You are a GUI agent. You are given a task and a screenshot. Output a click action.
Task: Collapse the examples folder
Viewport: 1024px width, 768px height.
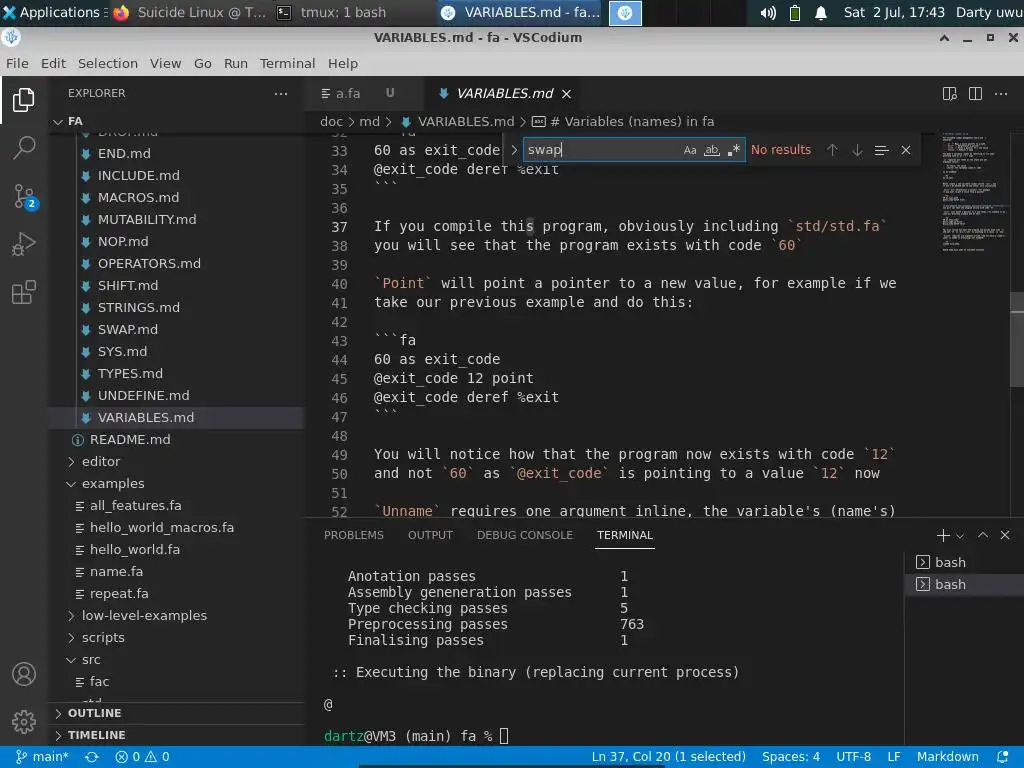point(176,483)
